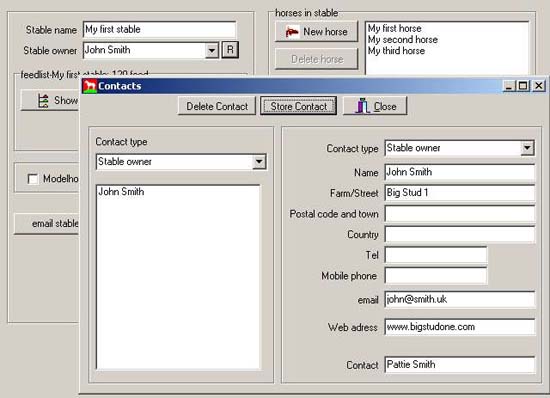Screen dimensions: 550x398
Task: Click Stable owner text in left combo
Action: point(125,162)
